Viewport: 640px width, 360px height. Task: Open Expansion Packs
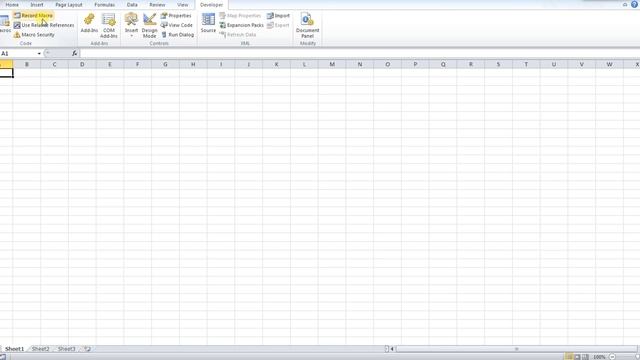click(x=242, y=25)
